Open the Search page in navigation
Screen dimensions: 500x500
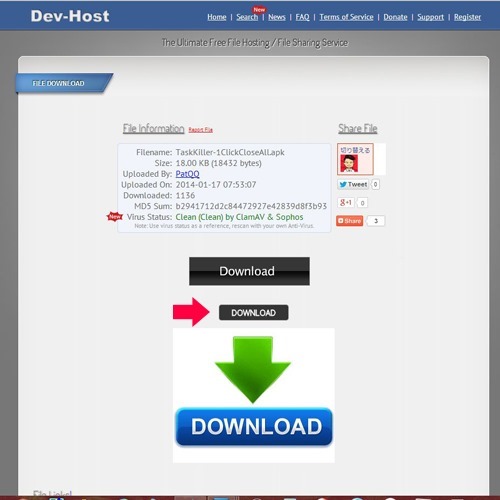[x=247, y=17]
